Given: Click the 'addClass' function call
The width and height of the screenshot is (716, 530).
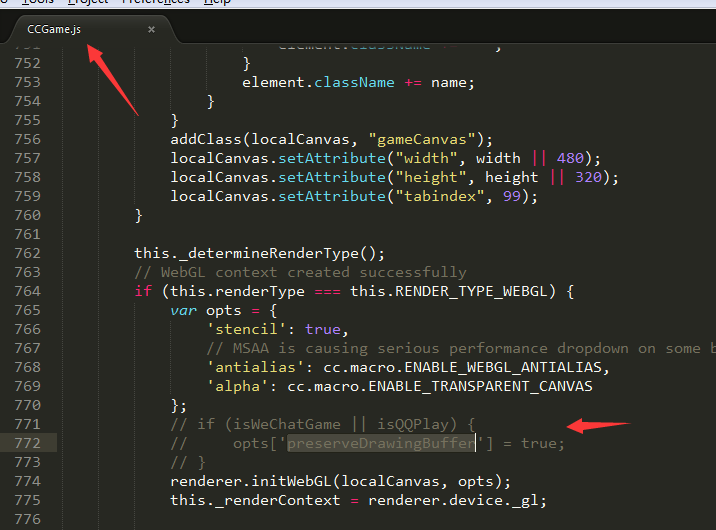Looking at the screenshot, I should point(206,139).
